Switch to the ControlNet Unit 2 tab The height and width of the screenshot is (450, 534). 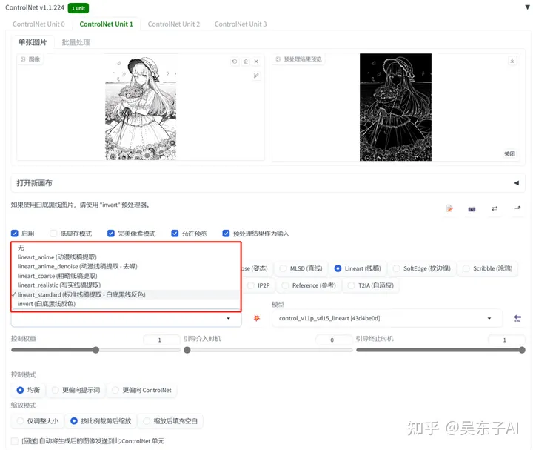click(x=174, y=24)
